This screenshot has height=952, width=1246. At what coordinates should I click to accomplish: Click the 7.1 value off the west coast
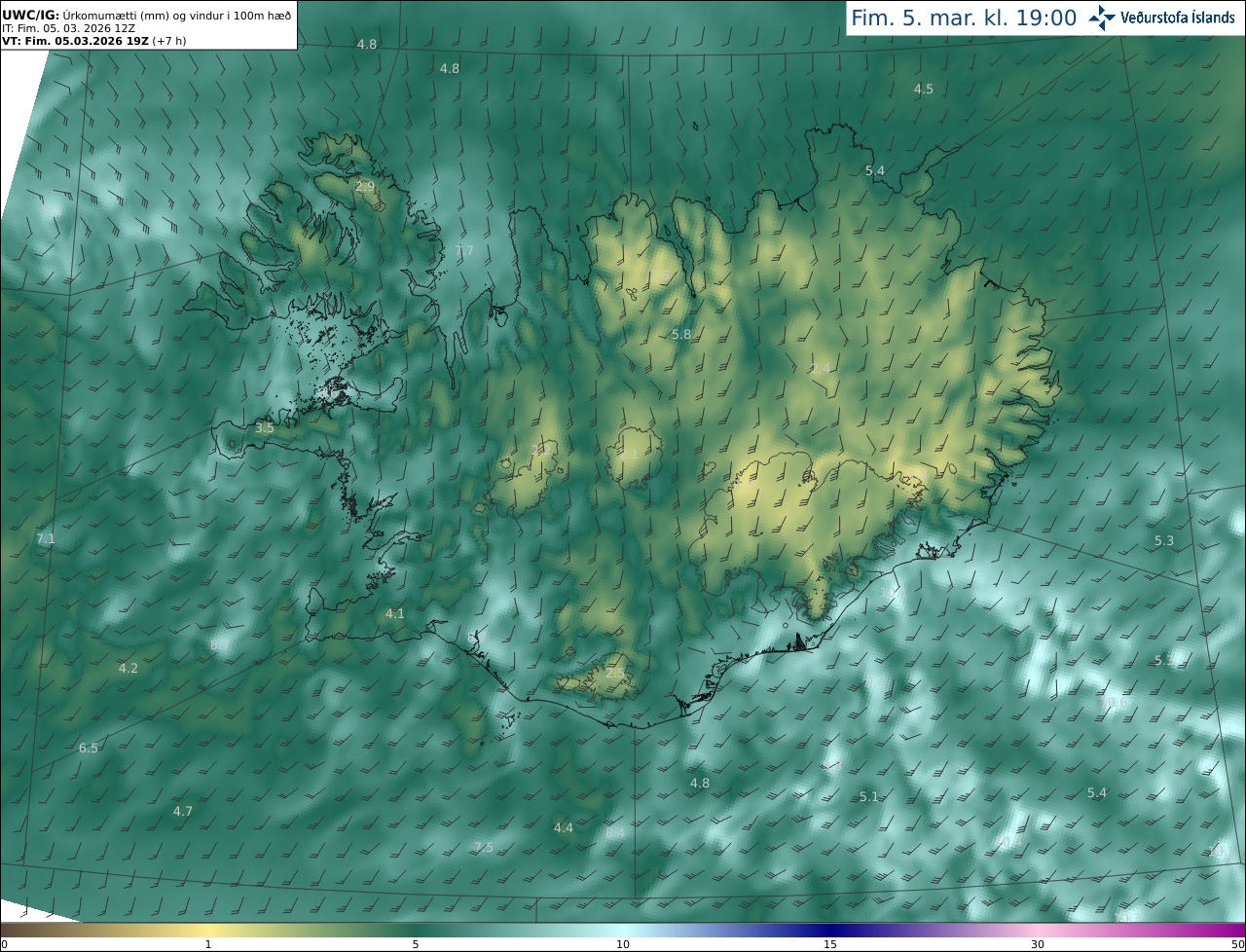[x=46, y=539]
